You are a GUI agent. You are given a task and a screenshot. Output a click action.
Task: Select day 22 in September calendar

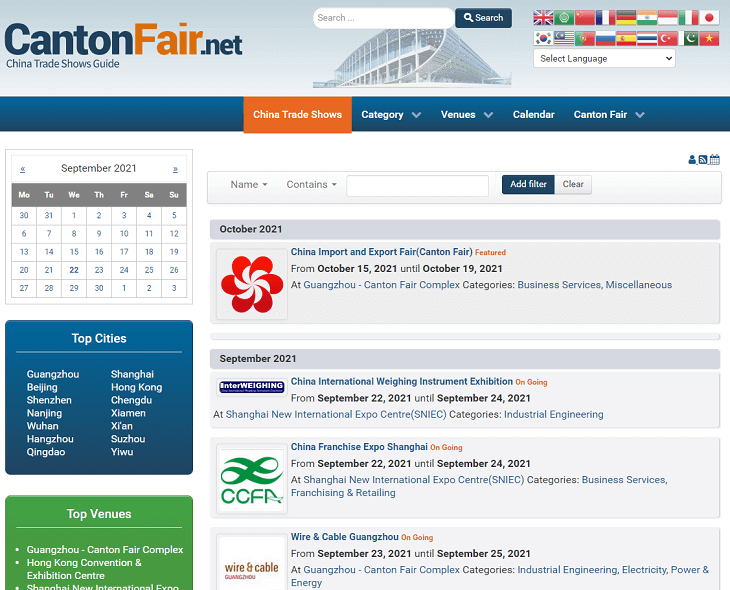(x=74, y=270)
